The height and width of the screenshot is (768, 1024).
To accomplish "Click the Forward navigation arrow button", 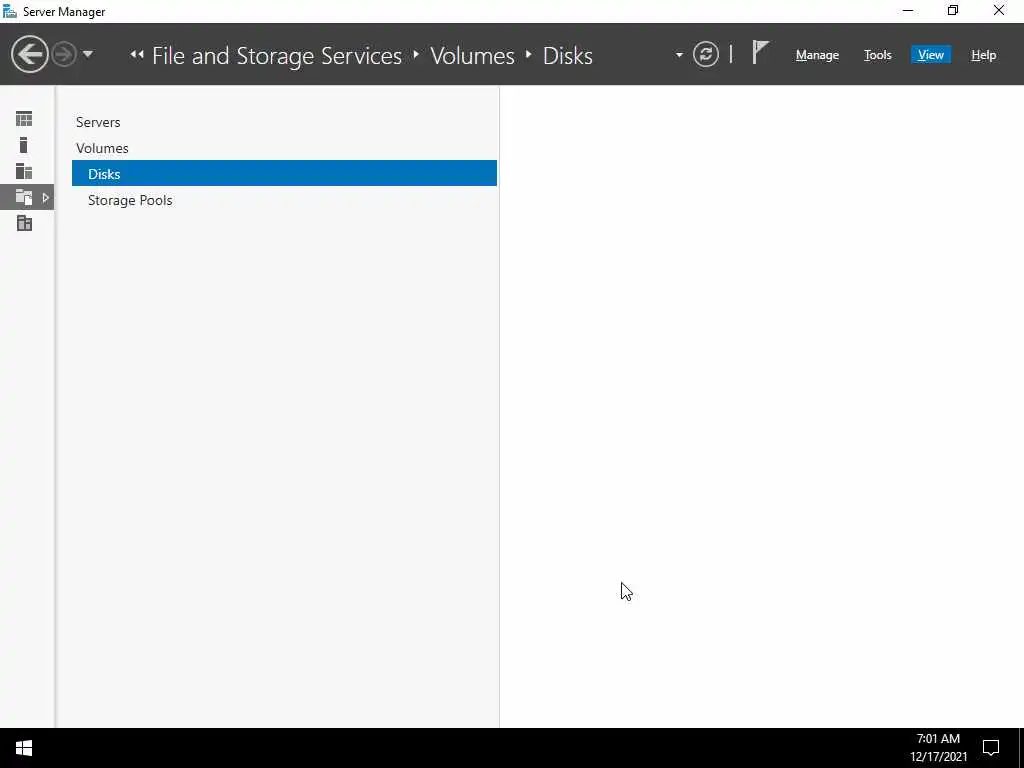I will coord(64,54).
